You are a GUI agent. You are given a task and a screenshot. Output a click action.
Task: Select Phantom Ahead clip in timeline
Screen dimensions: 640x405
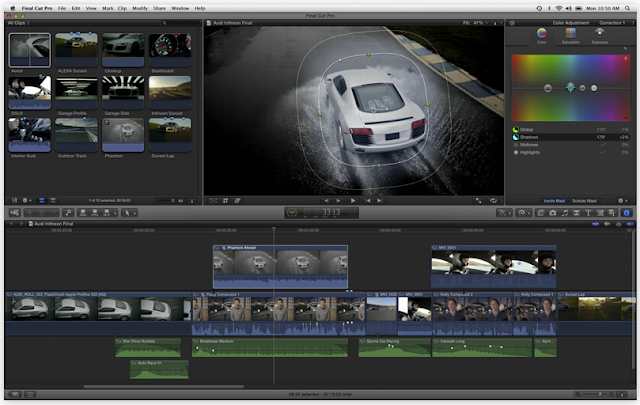(x=280, y=267)
